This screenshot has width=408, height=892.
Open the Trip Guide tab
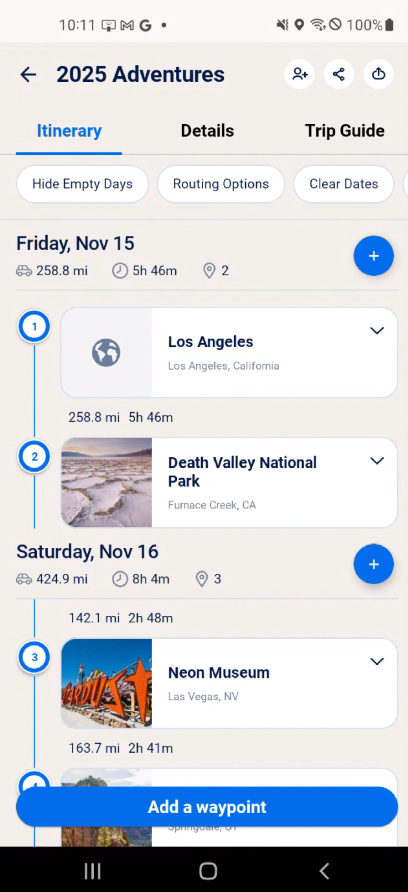[x=344, y=131]
